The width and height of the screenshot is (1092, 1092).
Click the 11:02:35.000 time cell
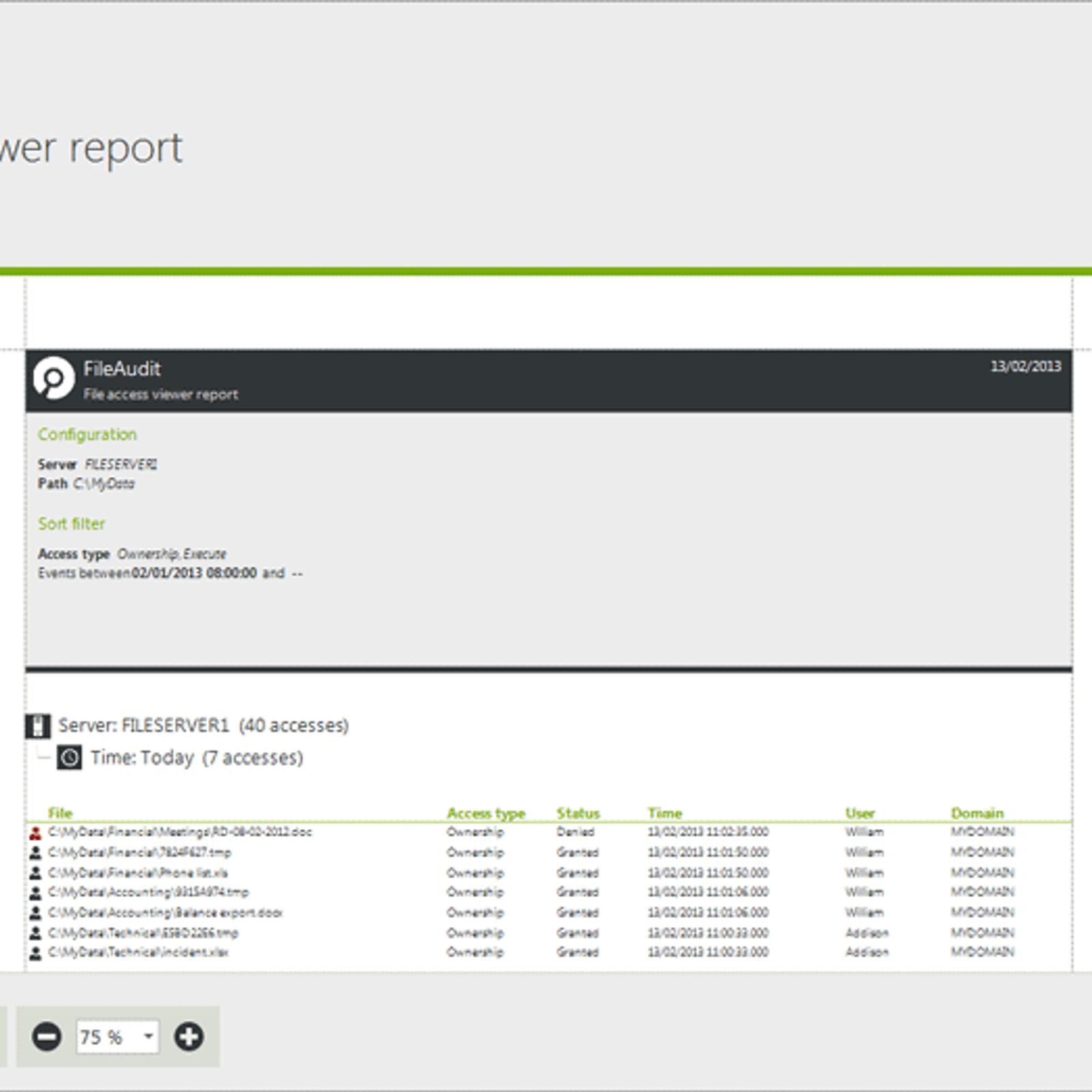click(708, 832)
